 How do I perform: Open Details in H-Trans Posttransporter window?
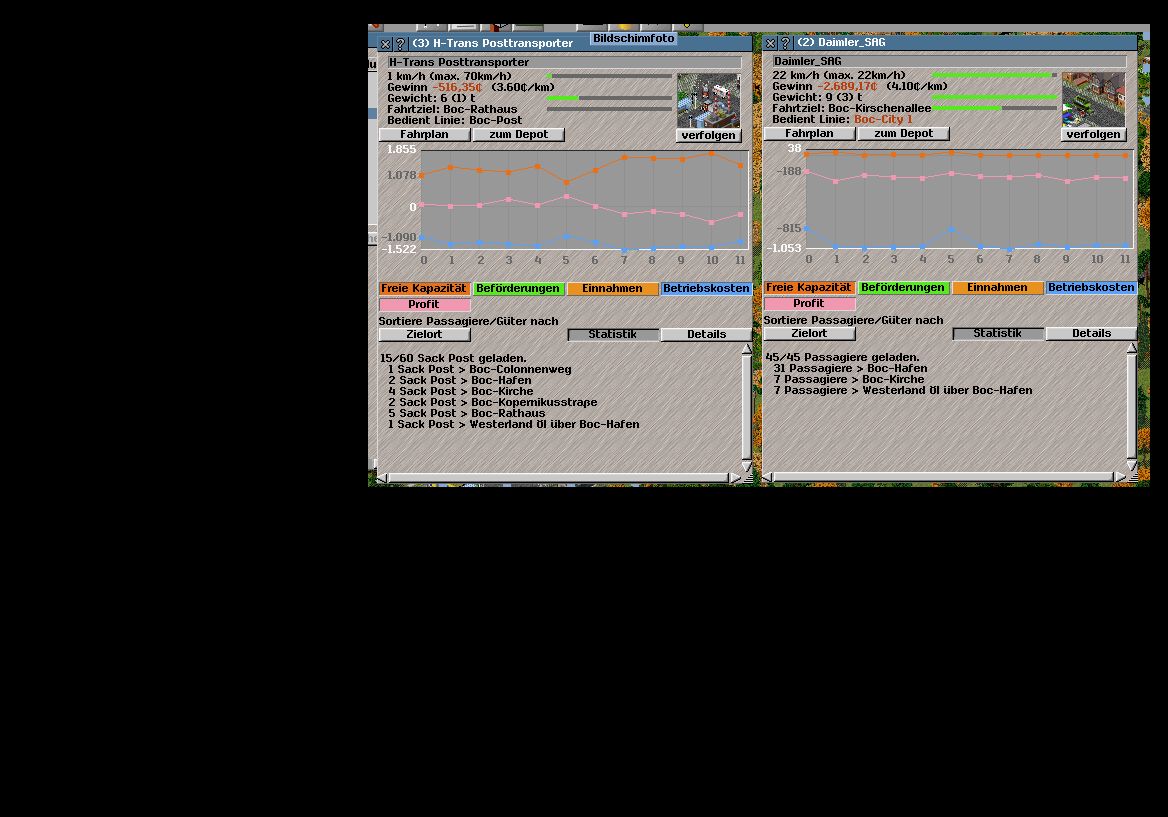(706, 335)
